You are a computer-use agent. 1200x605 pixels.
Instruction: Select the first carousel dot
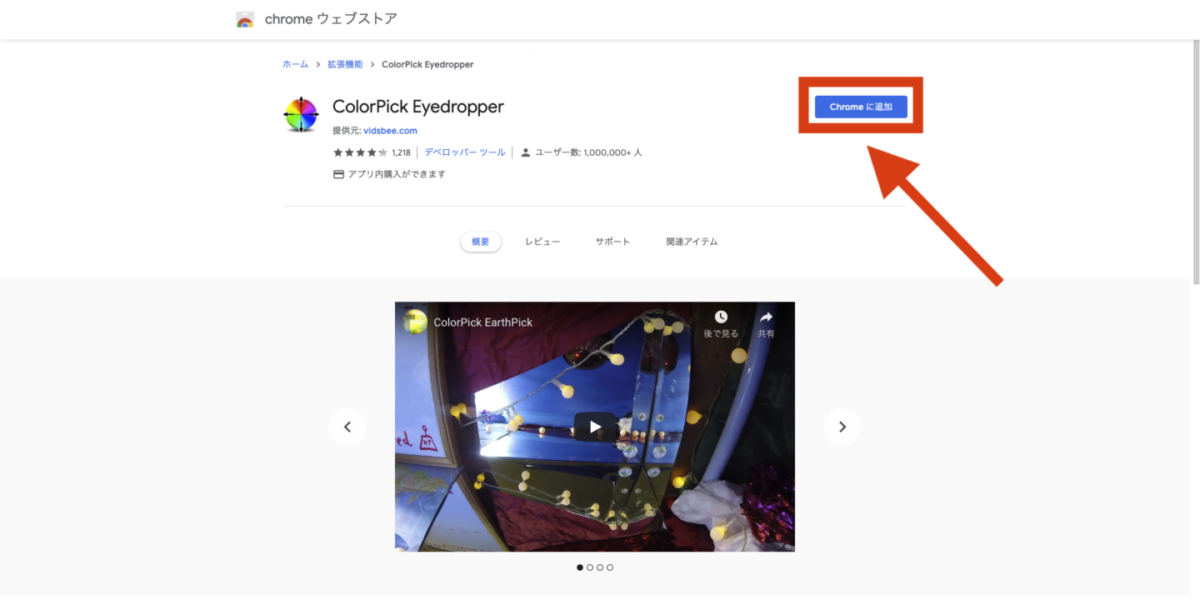[580, 568]
